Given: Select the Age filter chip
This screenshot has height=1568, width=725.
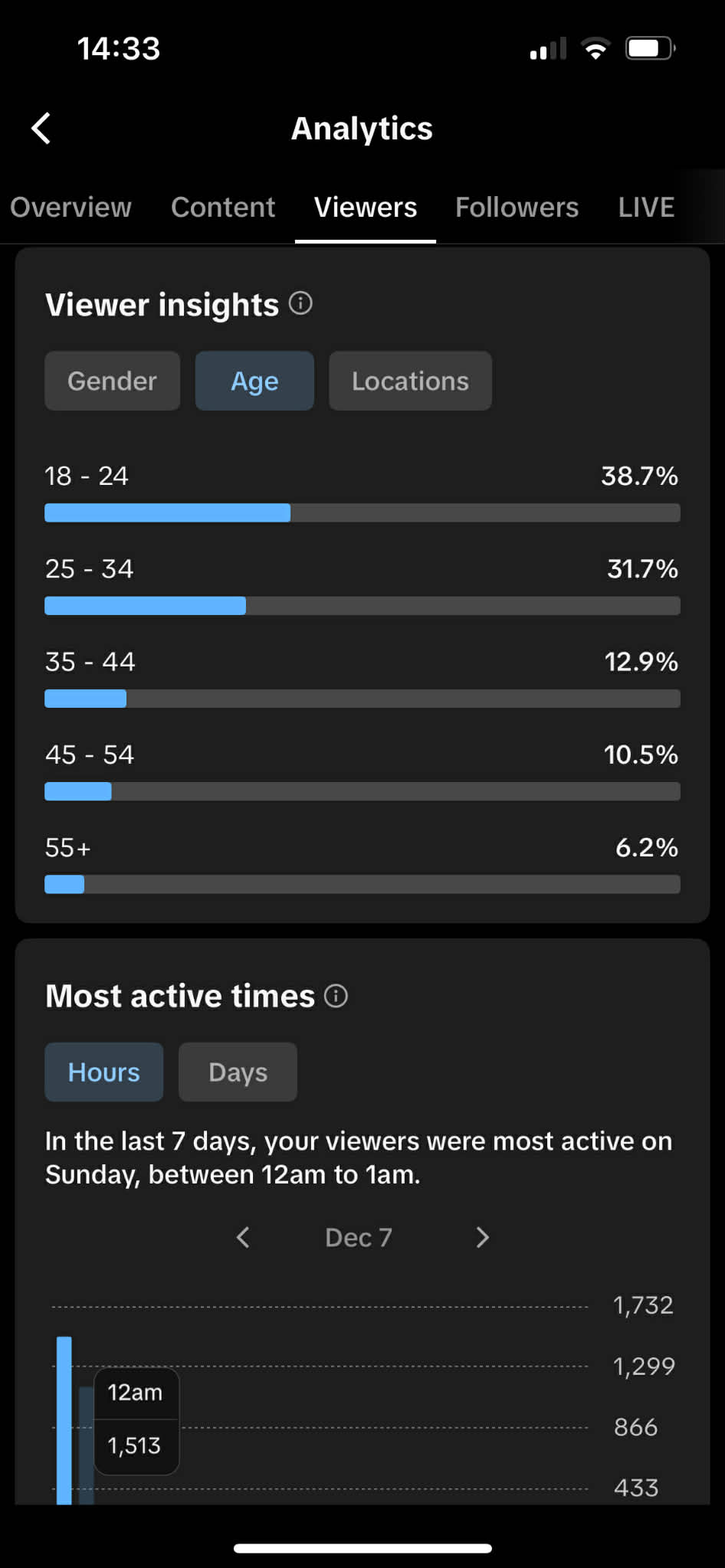Looking at the screenshot, I should tap(254, 381).
